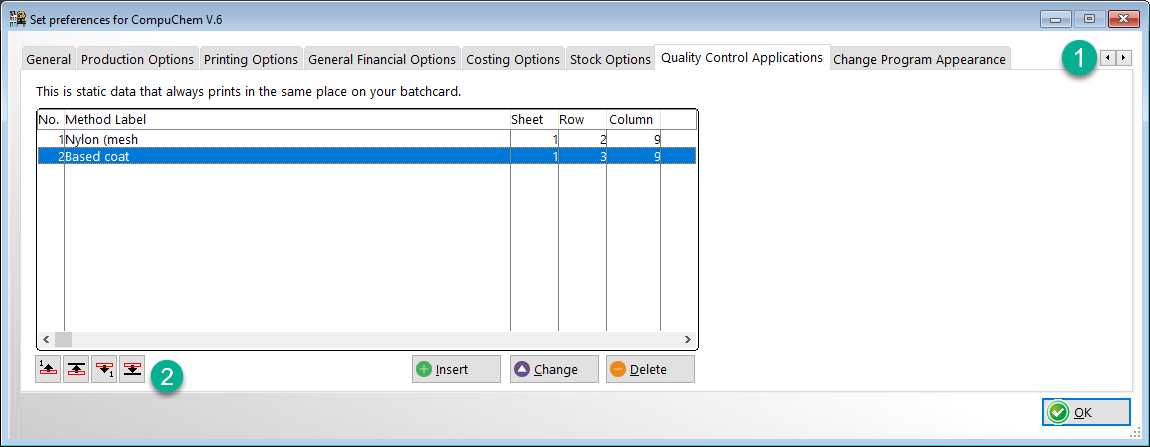Open the Printing Options tab
The height and width of the screenshot is (447, 1150).
click(251, 59)
